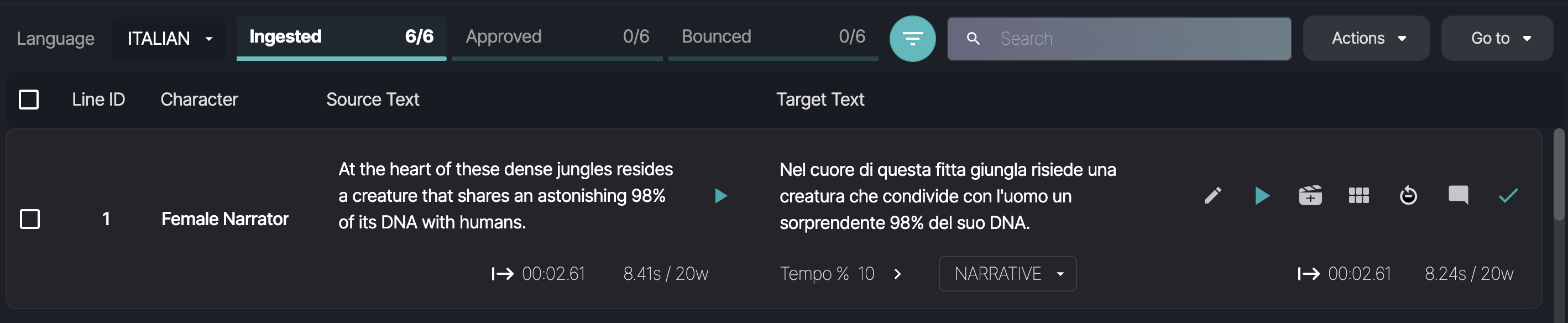Toggle the select-all checkbox in the header
Screen dimensions: 1568x323
point(29,100)
